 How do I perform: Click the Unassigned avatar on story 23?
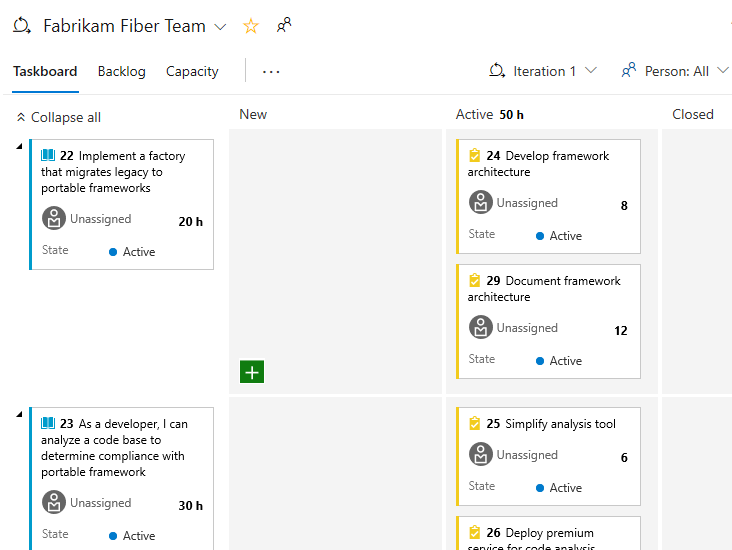[54, 503]
